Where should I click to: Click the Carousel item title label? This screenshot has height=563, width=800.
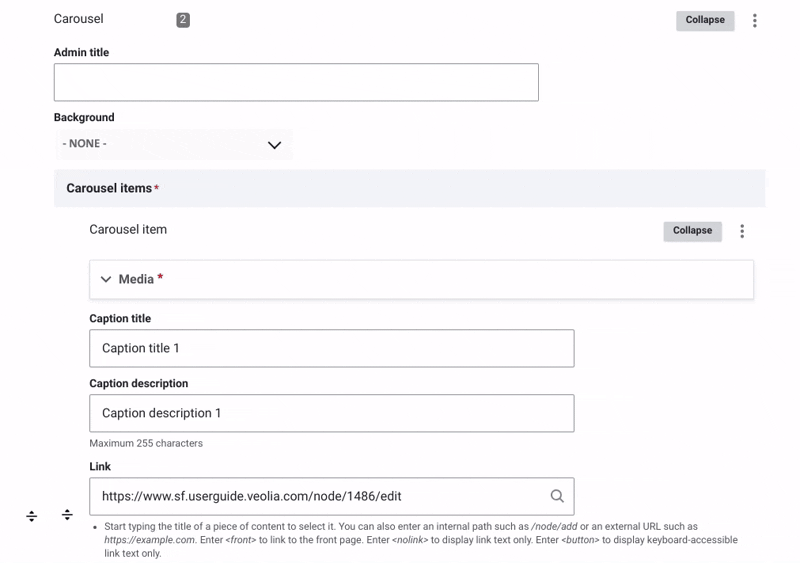click(x=128, y=229)
